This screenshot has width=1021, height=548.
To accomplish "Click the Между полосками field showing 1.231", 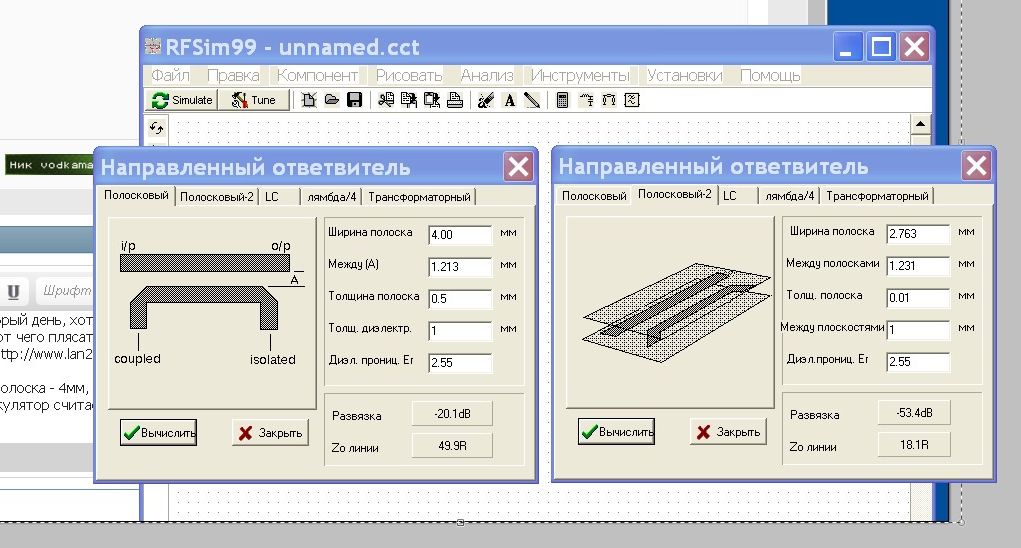I will coord(918,266).
